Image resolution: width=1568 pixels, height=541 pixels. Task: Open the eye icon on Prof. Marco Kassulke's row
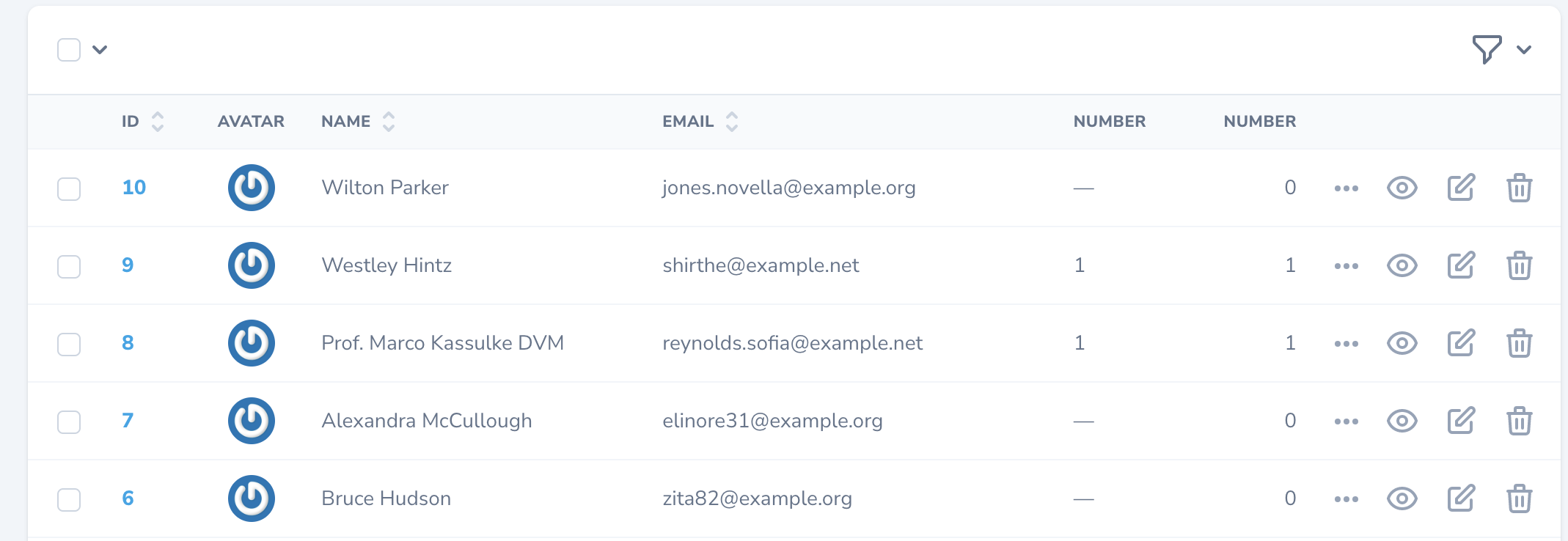tap(1402, 342)
